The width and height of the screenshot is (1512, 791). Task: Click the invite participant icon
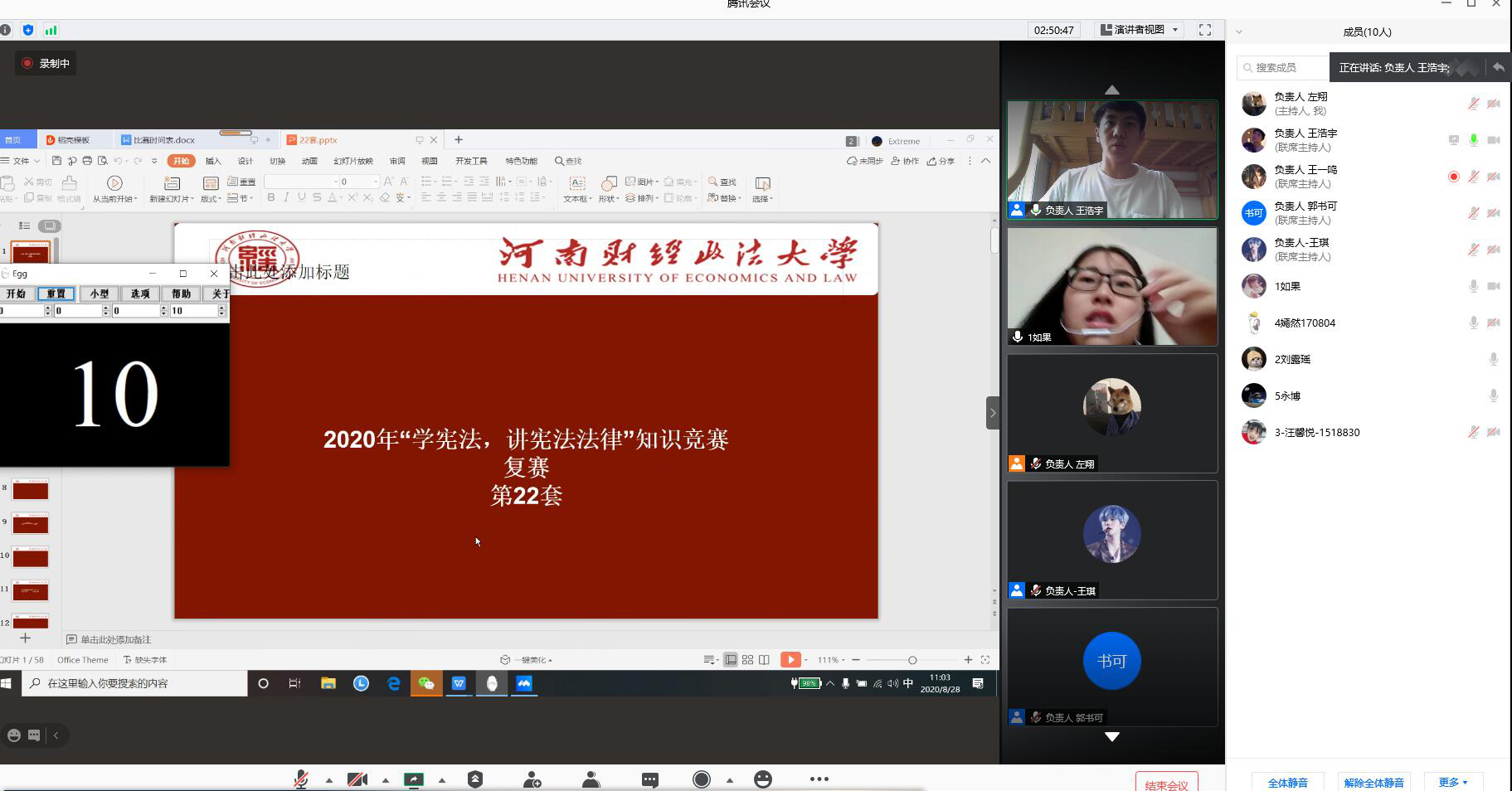point(532,779)
